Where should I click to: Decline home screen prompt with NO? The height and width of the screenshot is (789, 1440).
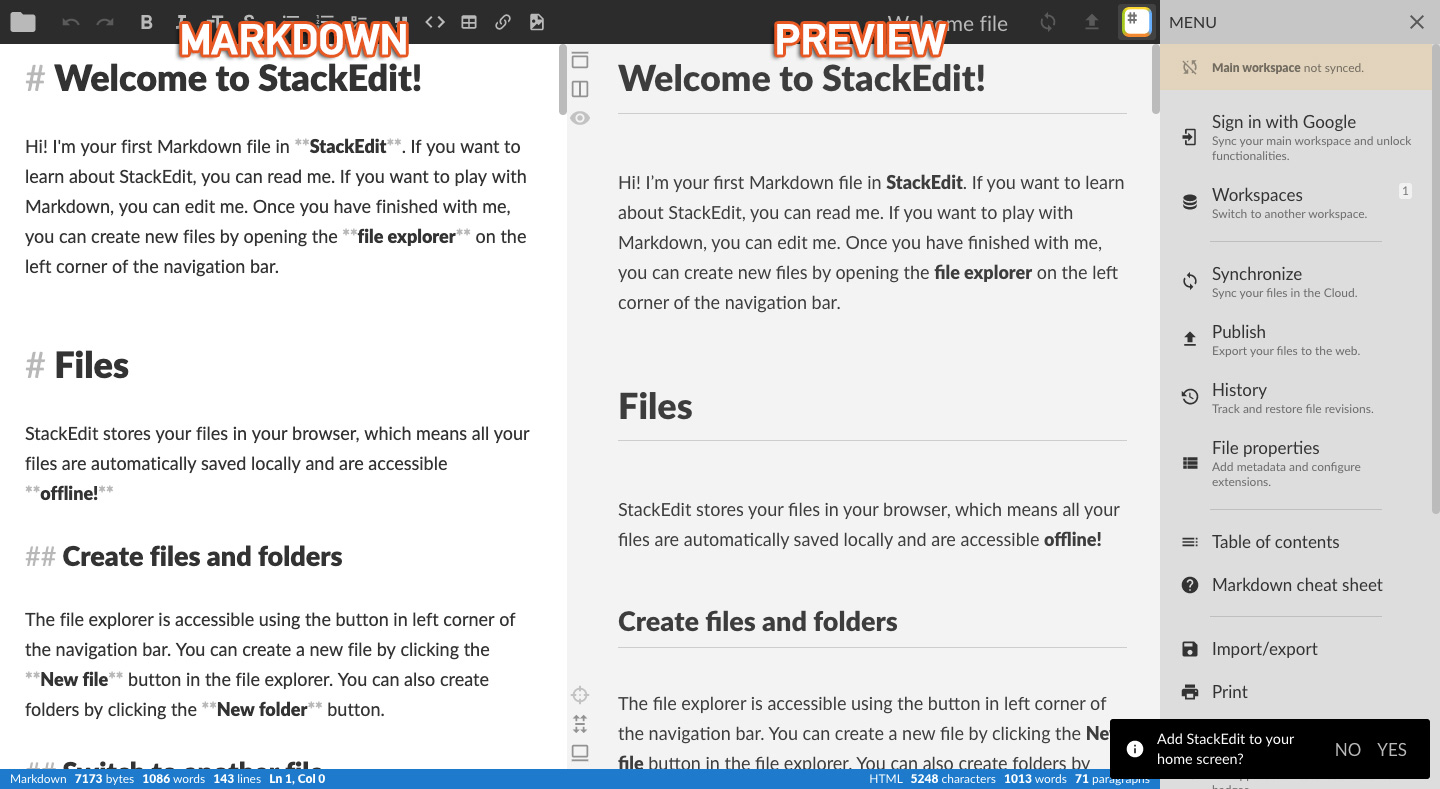pos(1347,750)
